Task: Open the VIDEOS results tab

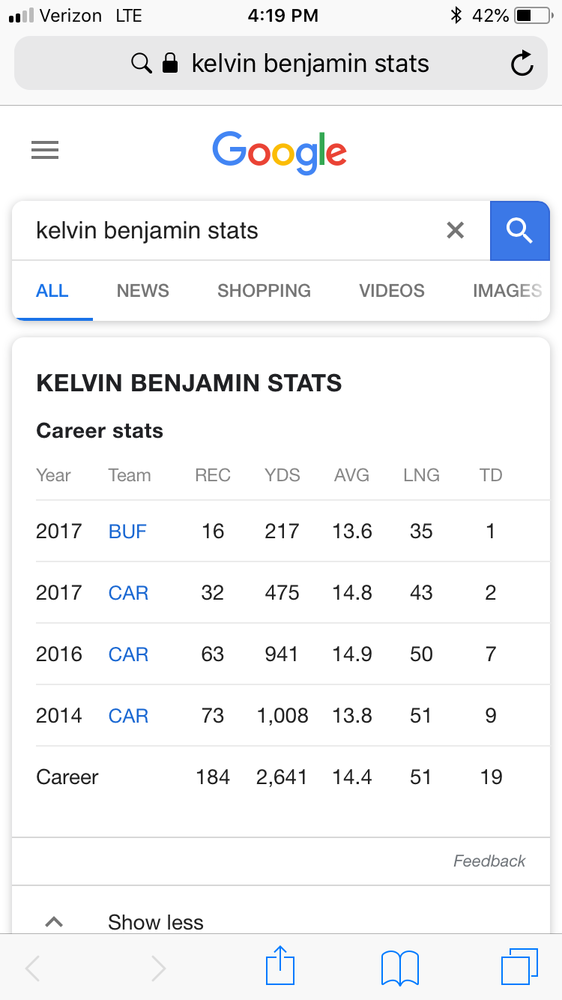Action: pyautogui.click(x=392, y=291)
